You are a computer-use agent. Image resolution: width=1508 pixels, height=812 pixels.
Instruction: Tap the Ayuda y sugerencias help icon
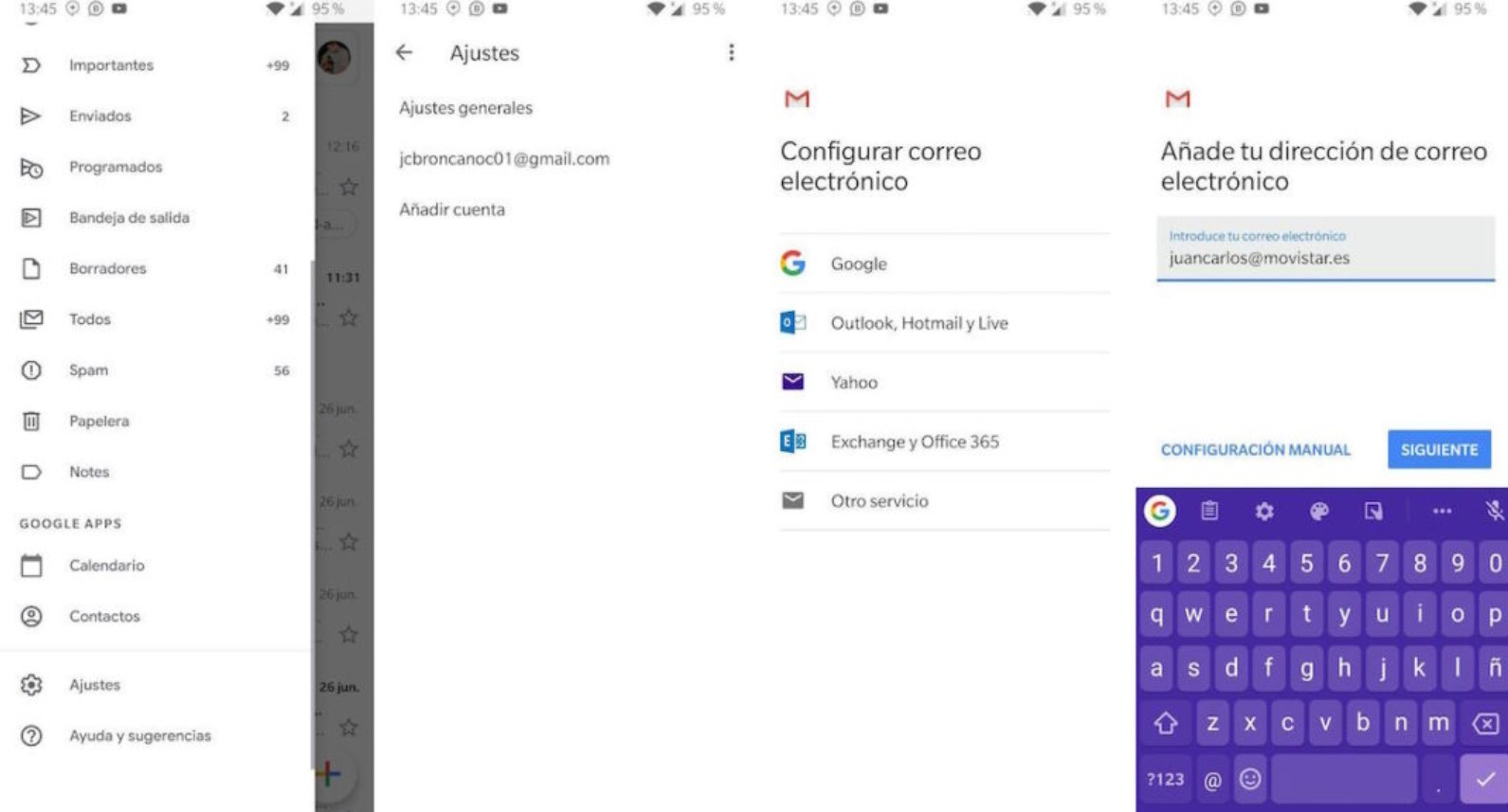(31, 736)
